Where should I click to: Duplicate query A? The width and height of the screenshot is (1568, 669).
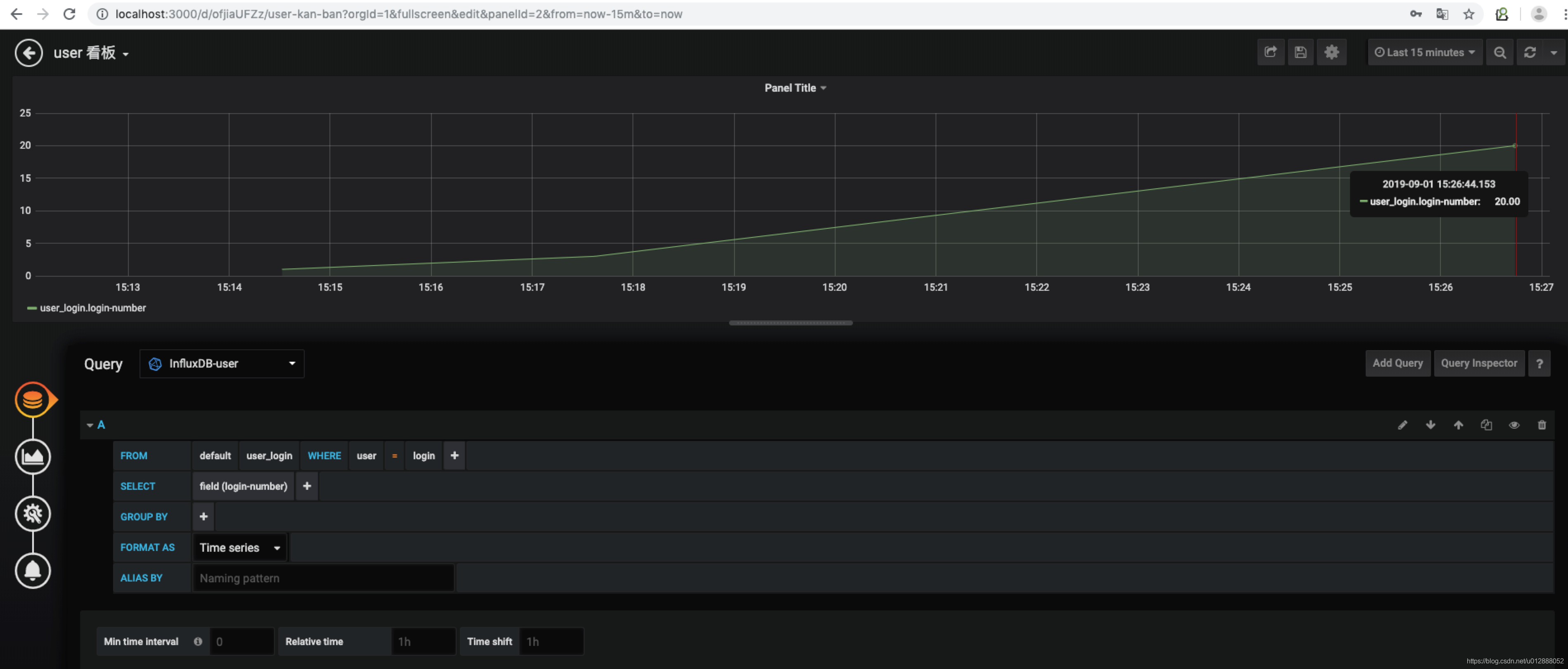[x=1486, y=425]
